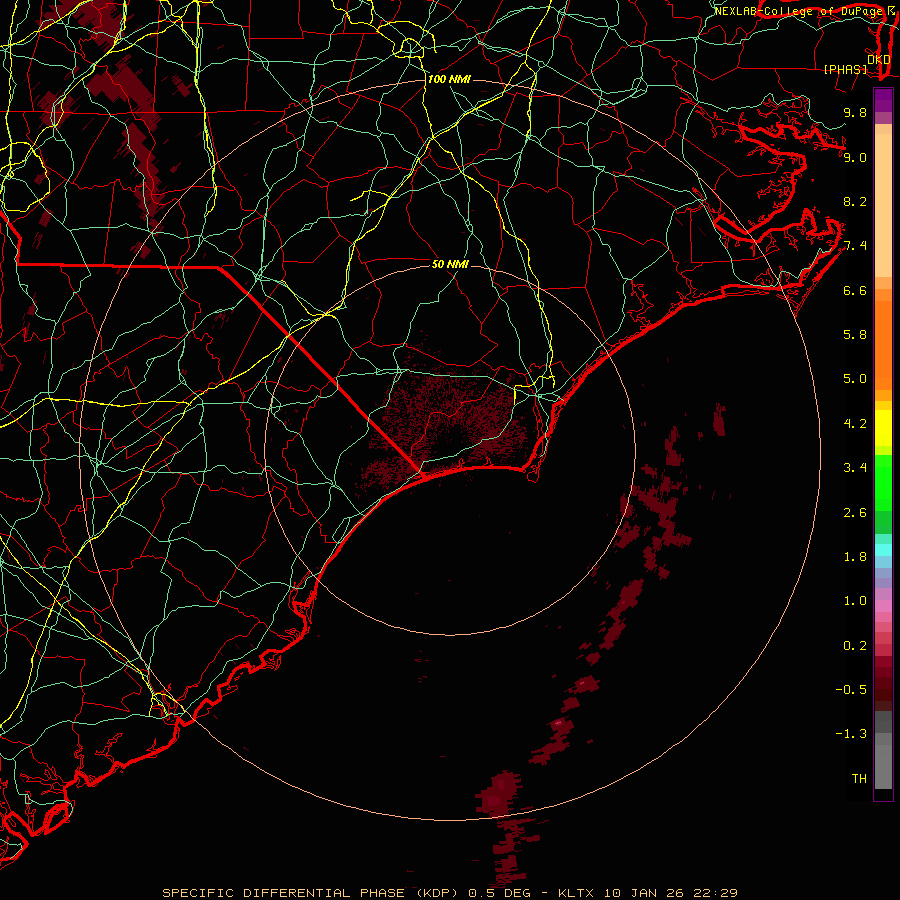The width and height of the screenshot is (900, 900).
Task: Click the 5.0 value on the color scale
Action: (x=855, y=379)
